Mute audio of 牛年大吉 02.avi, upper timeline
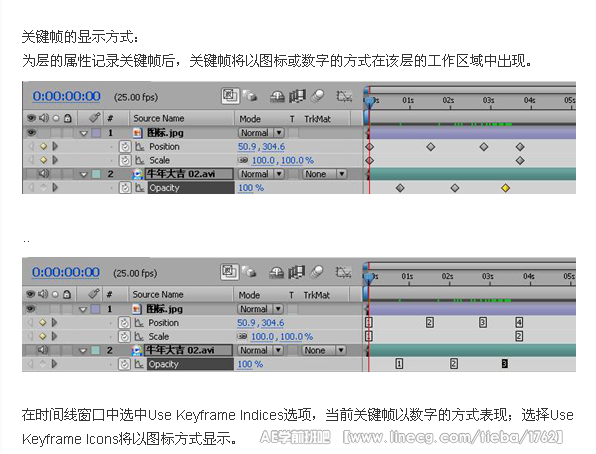Viewport: 596px width, 454px height. tap(43, 174)
